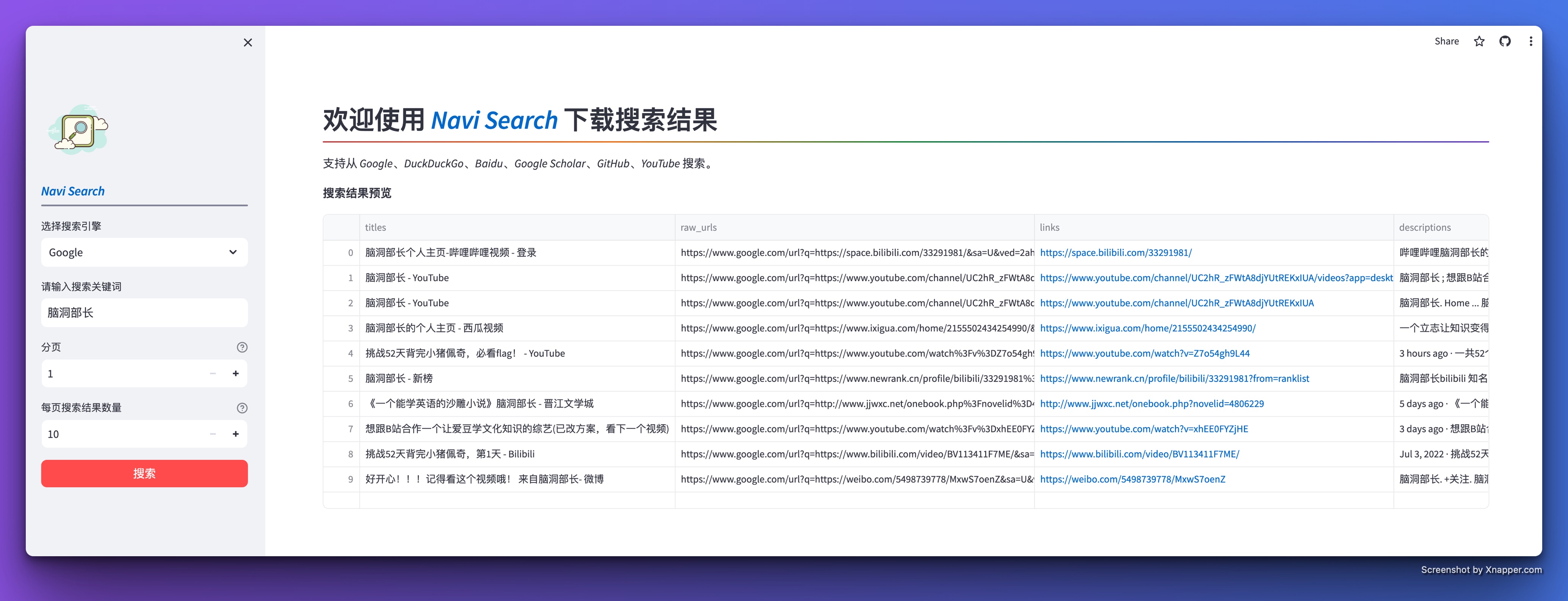1568x601 pixels.
Task: Open the three-dot options menu
Action: click(1530, 41)
